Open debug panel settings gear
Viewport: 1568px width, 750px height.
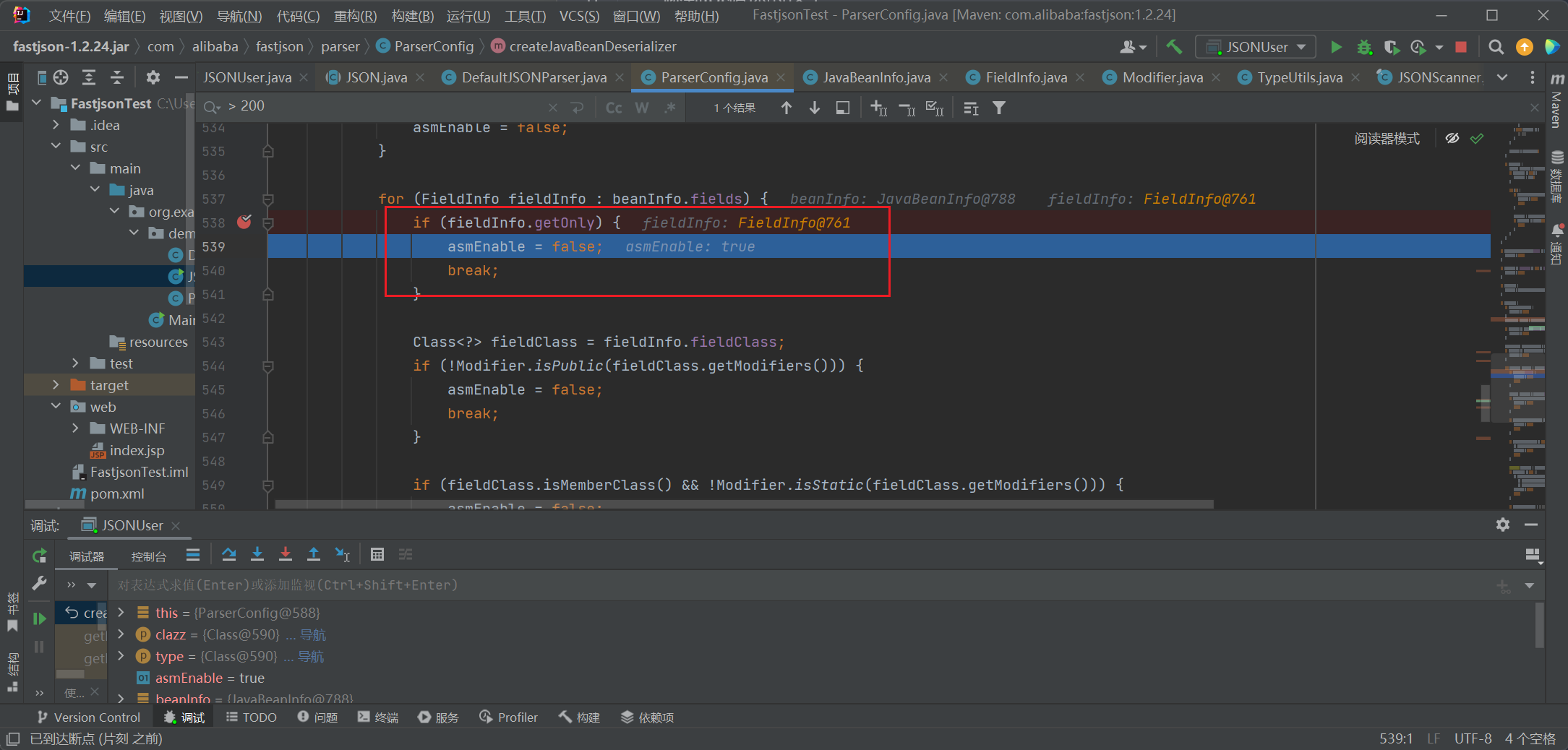1503,525
